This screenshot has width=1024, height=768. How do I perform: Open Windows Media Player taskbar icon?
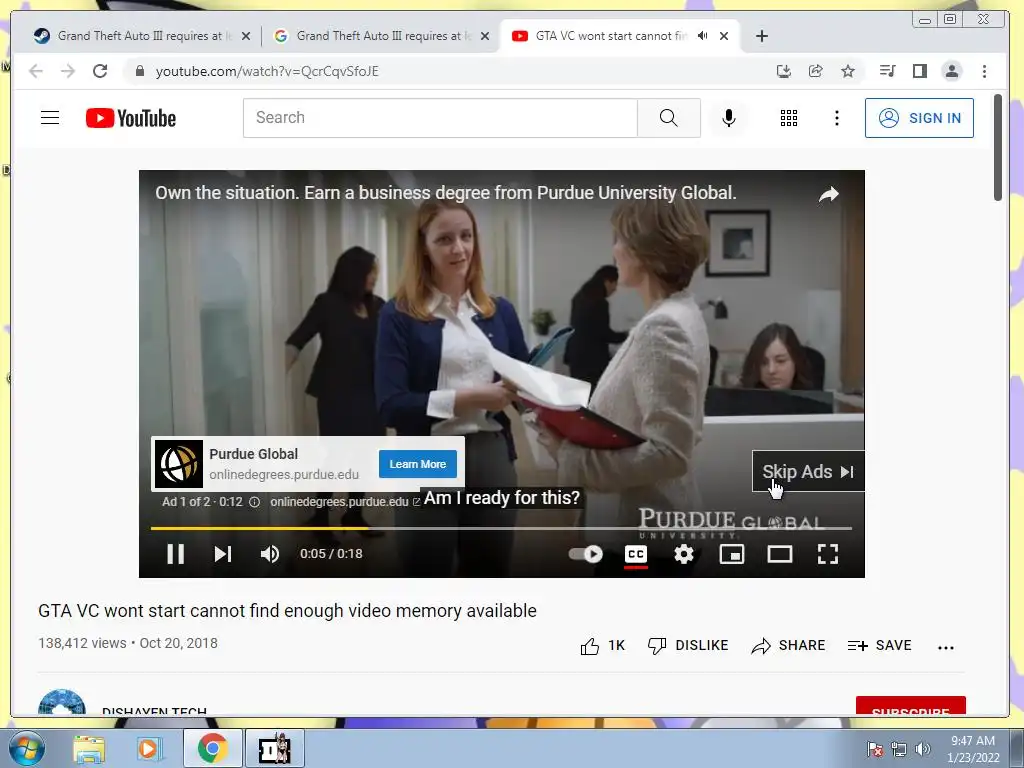coord(149,749)
